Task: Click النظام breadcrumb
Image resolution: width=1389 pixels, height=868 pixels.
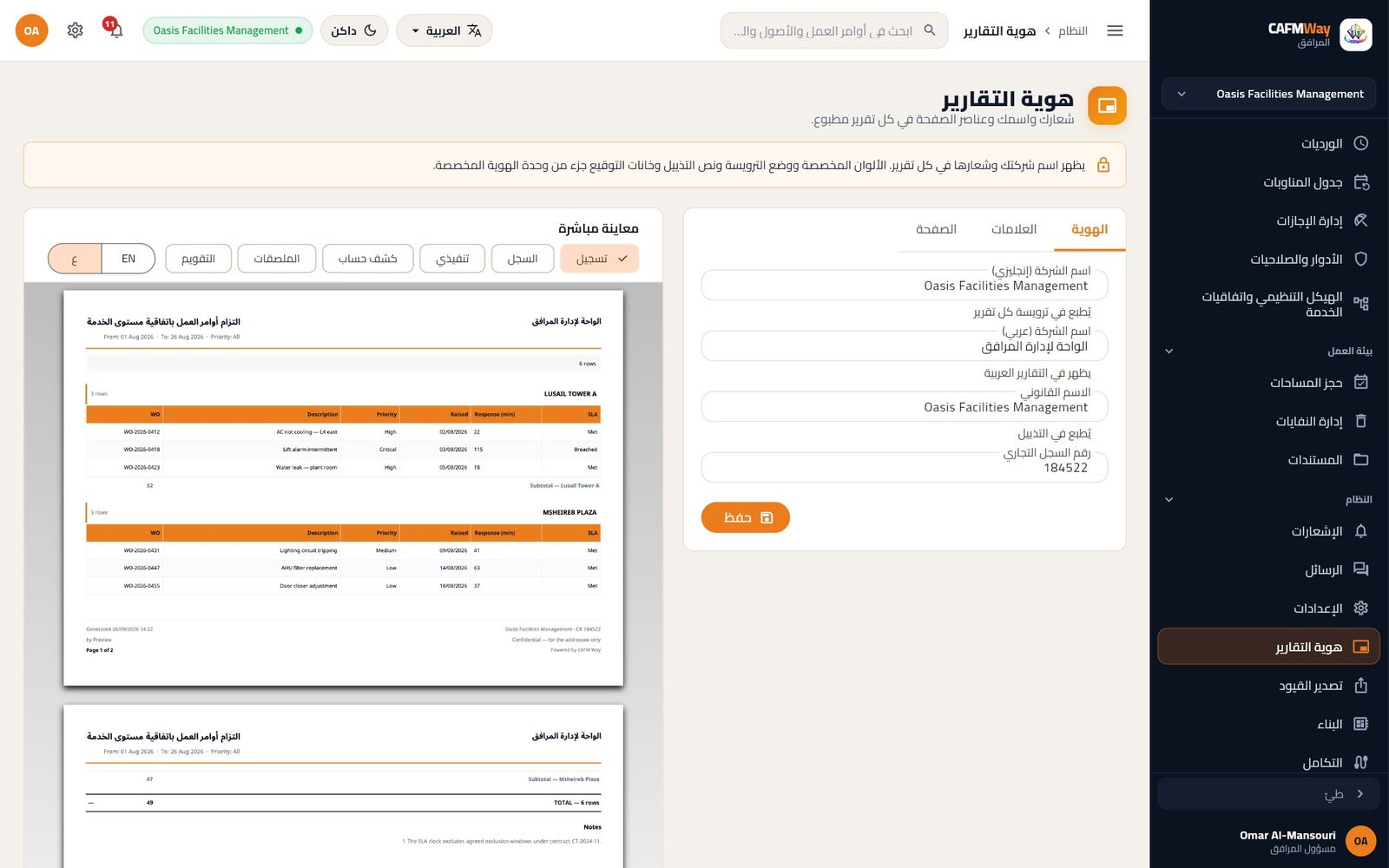Action: point(1073,30)
